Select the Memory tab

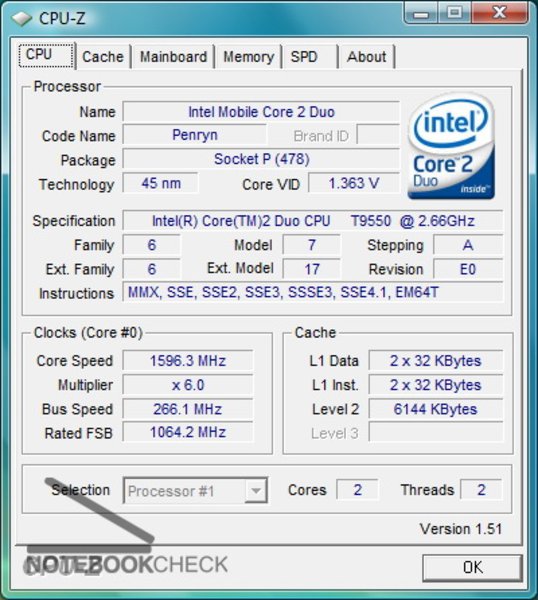249,57
